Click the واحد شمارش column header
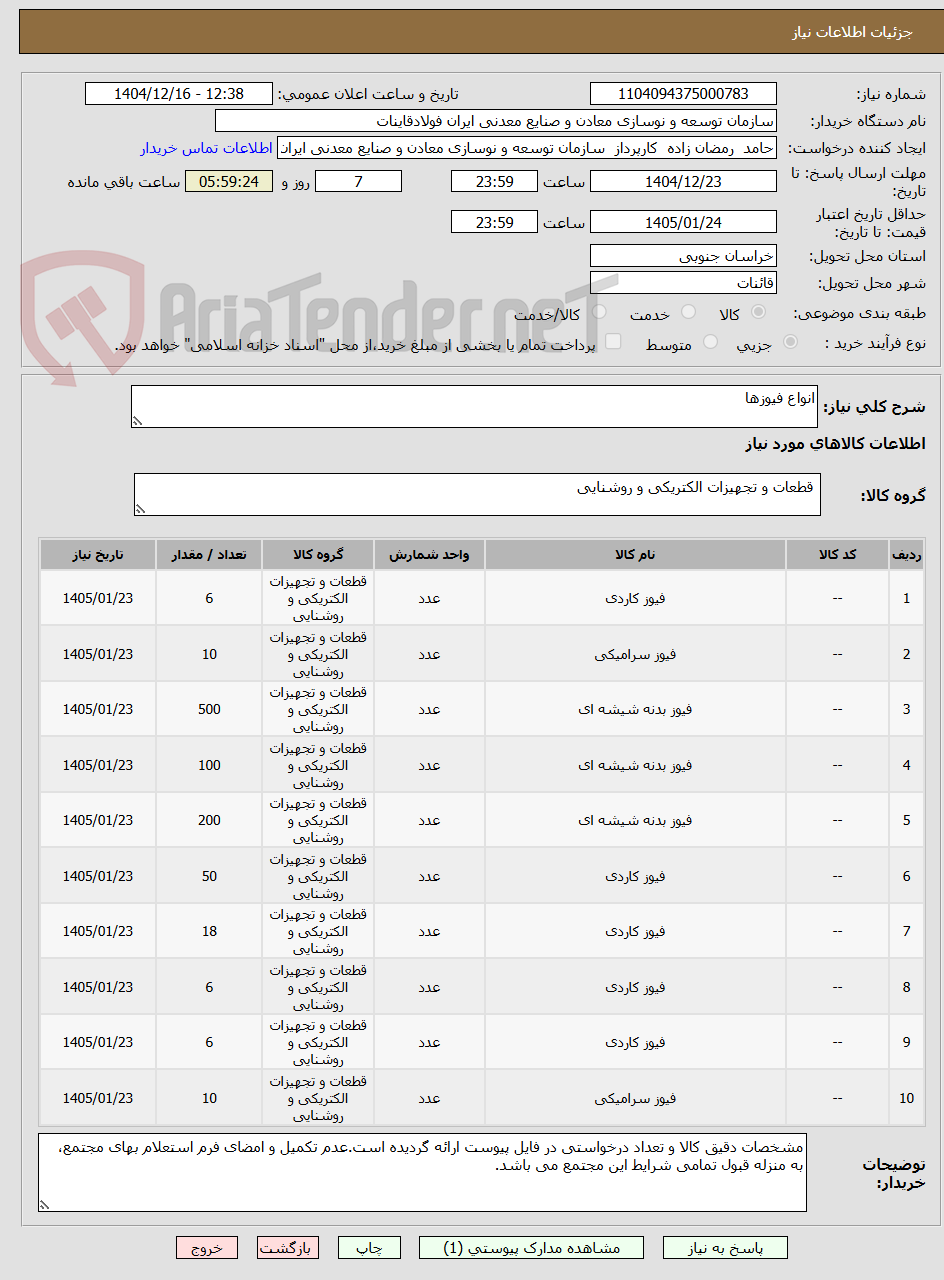944x1280 pixels. click(429, 554)
